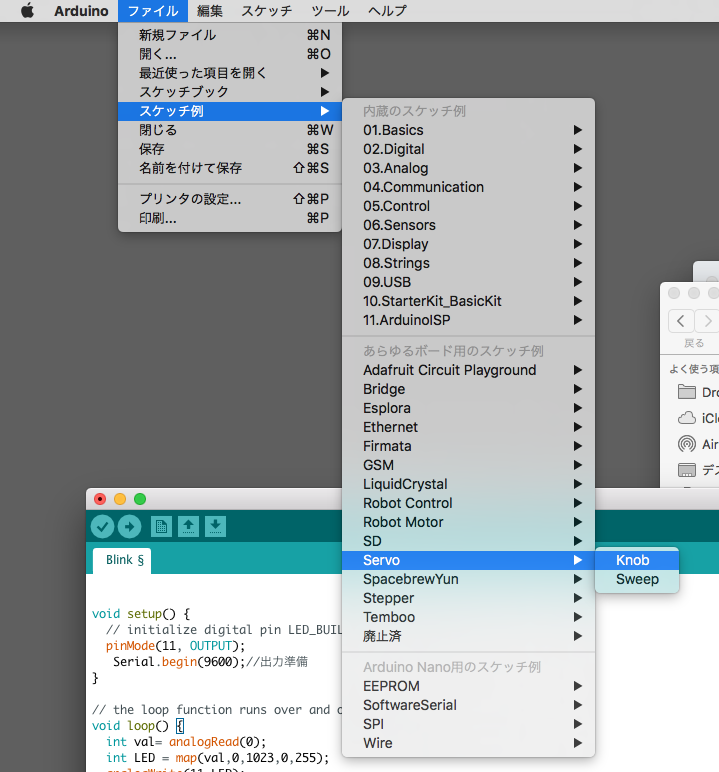The height and width of the screenshot is (772, 719).
Task: Open Adafruit Circuit Playground examples
Action: tap(468, 370)
